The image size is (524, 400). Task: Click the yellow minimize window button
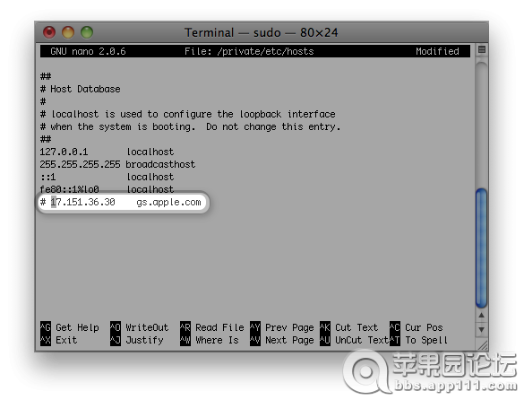pos(68,32)
